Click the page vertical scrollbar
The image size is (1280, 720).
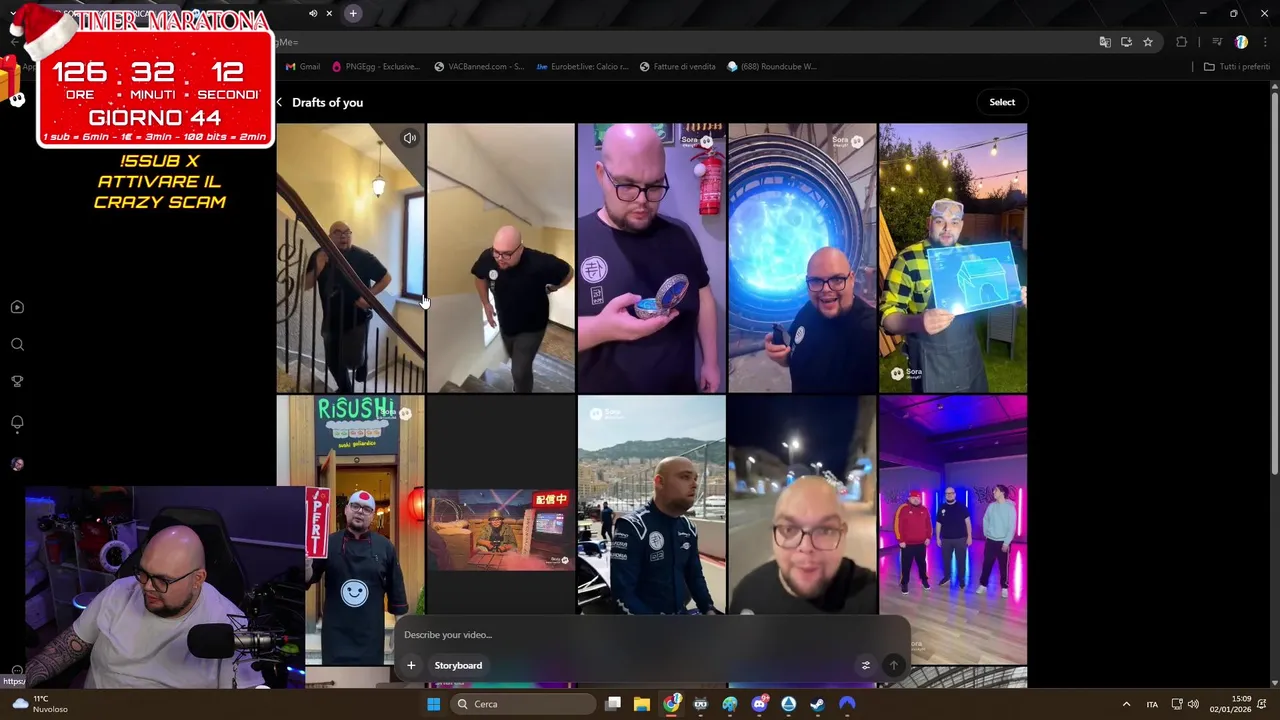pyautogui.click(x=1274, y=283)
